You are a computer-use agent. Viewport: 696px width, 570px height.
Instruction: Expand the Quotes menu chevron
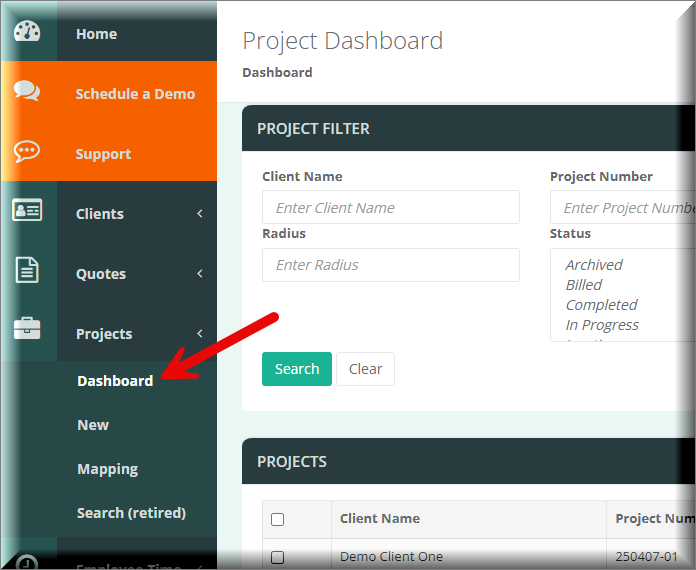pos(200,274)
